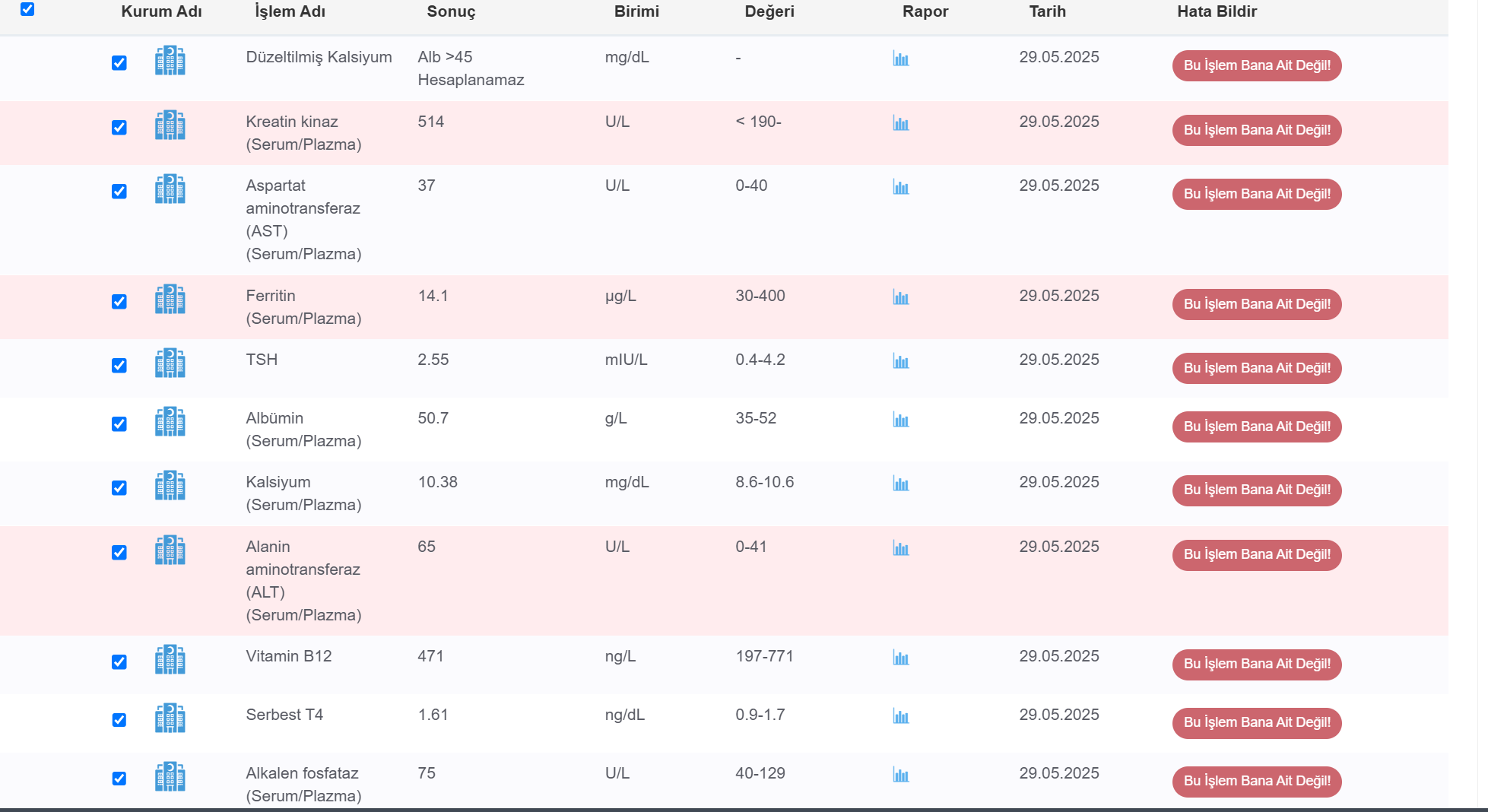Uncheck the Kreatin kinaz row checkbox
Screen dimensions: 1488x812
point(119,128)
